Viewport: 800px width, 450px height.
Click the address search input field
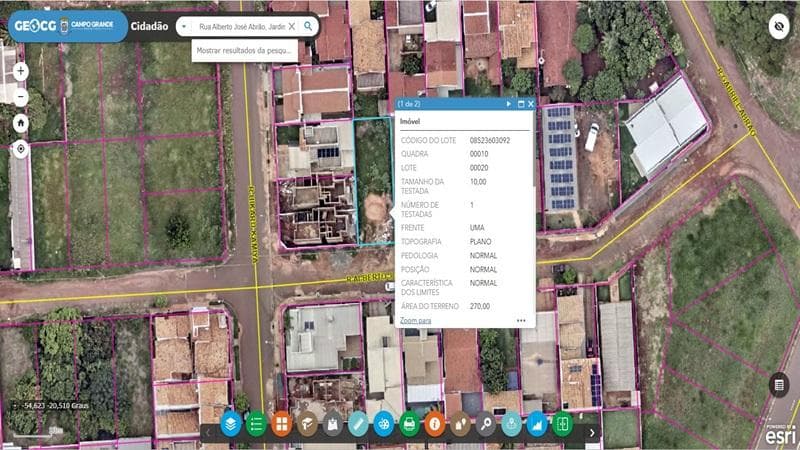241,27
